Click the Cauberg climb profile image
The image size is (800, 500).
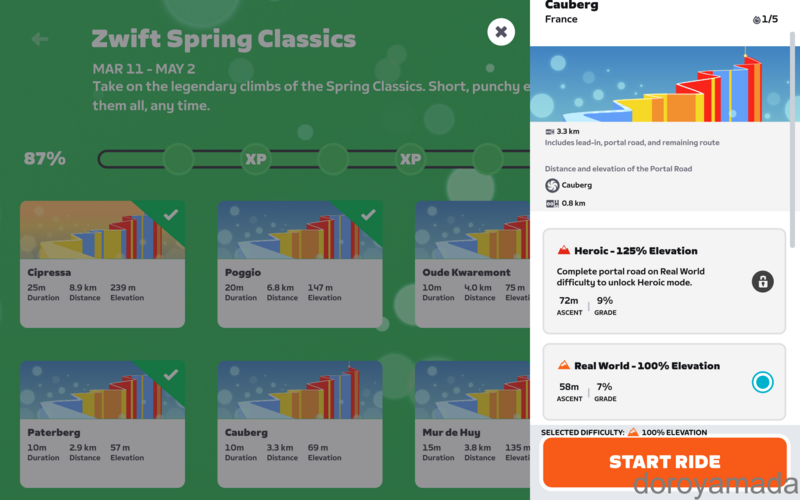(665, 84)
